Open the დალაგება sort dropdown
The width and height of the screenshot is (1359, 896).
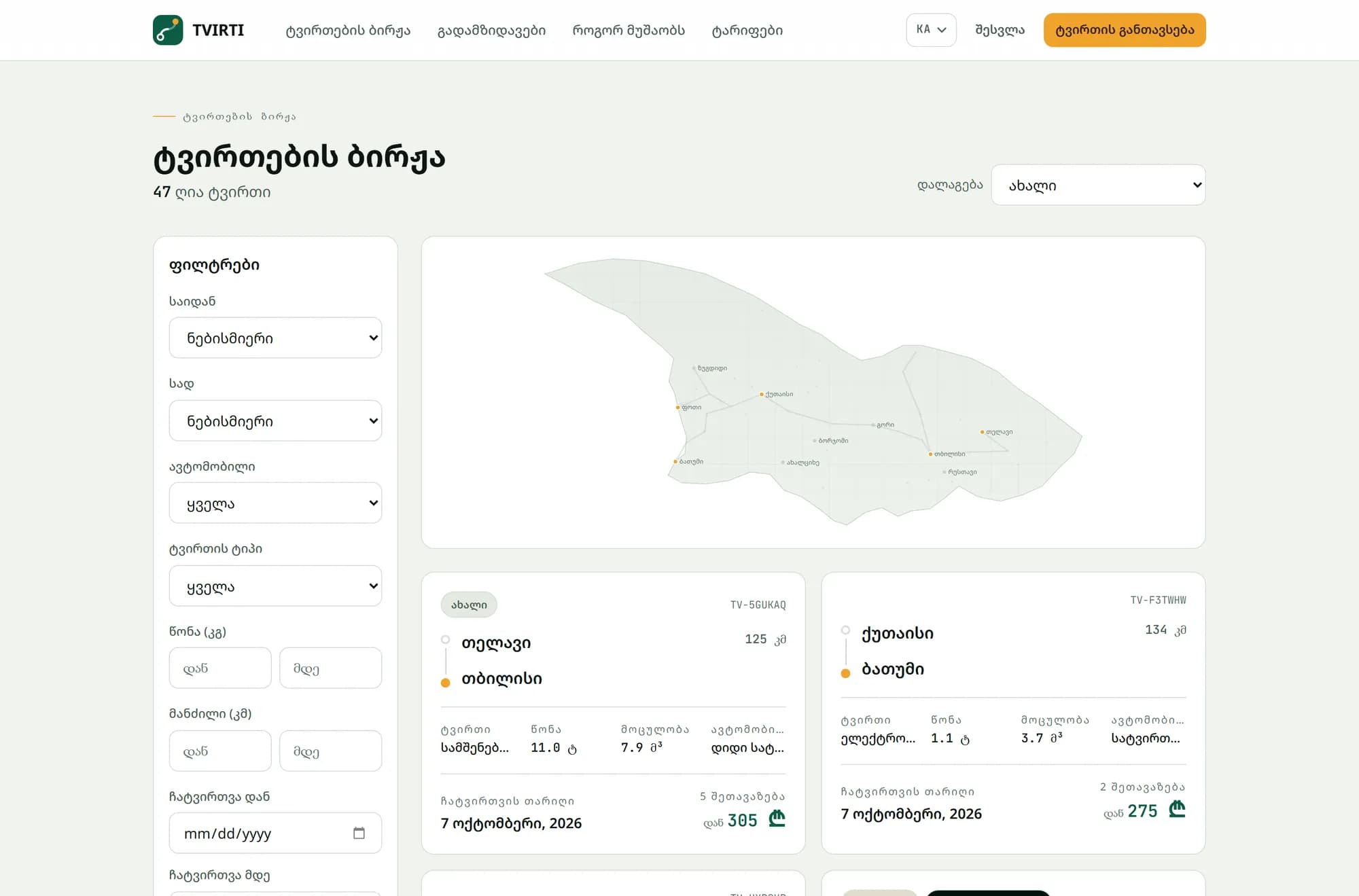tap(1098, 185)
